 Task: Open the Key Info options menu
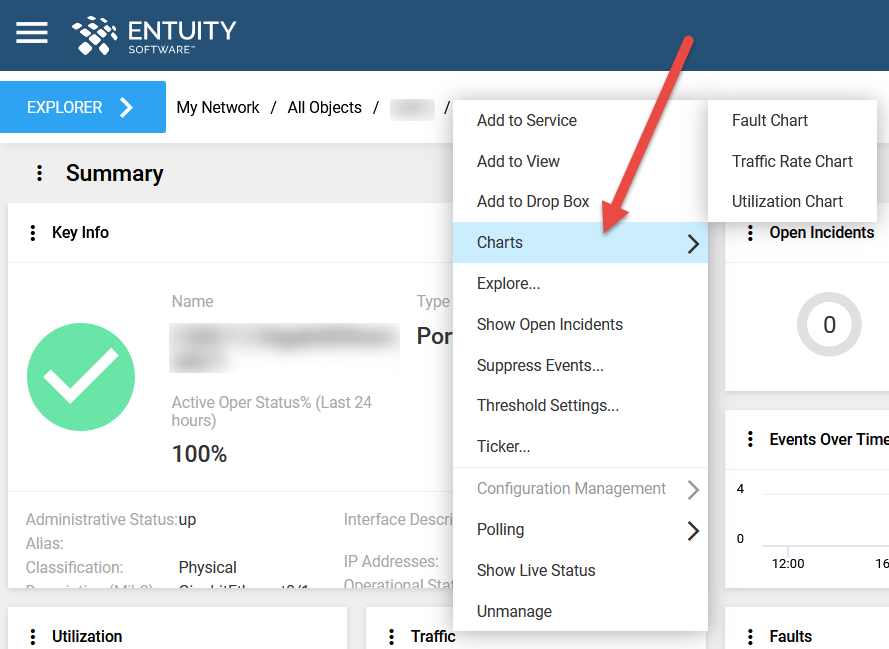pos(33,233)
